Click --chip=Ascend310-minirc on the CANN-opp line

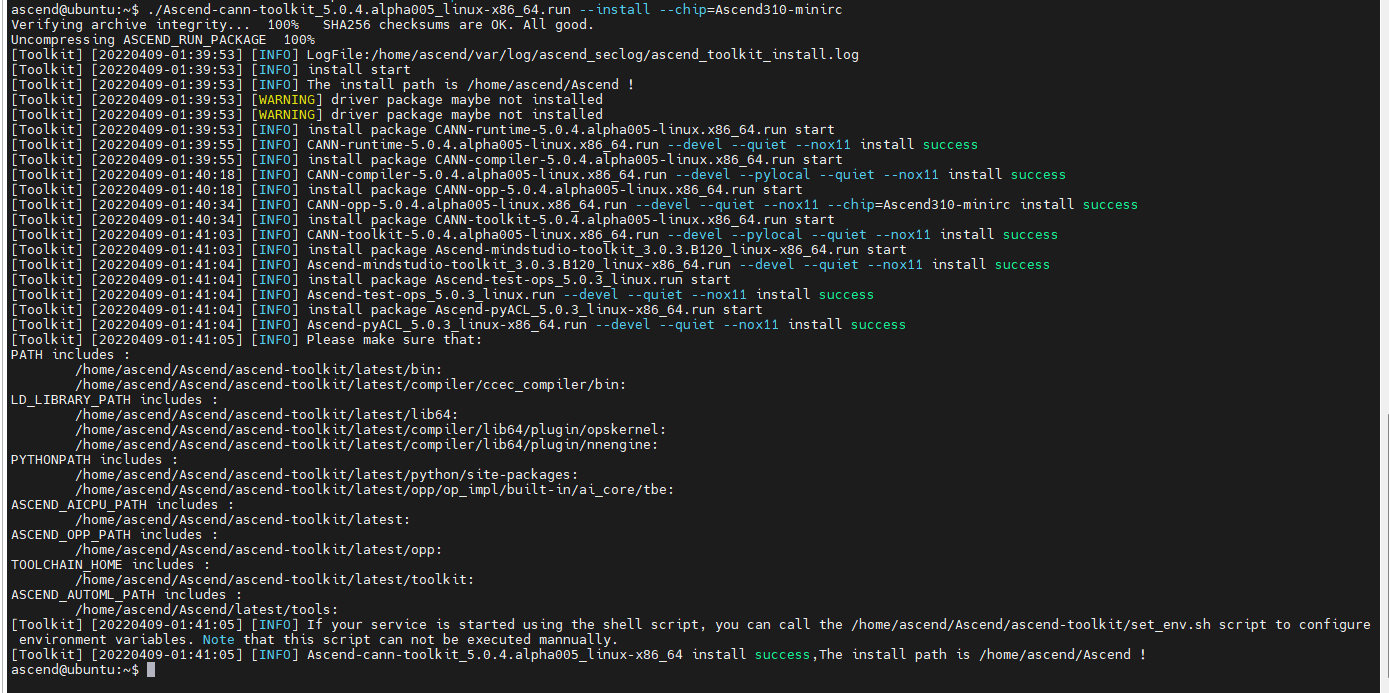pyautogui.click(x=917, y=204)
